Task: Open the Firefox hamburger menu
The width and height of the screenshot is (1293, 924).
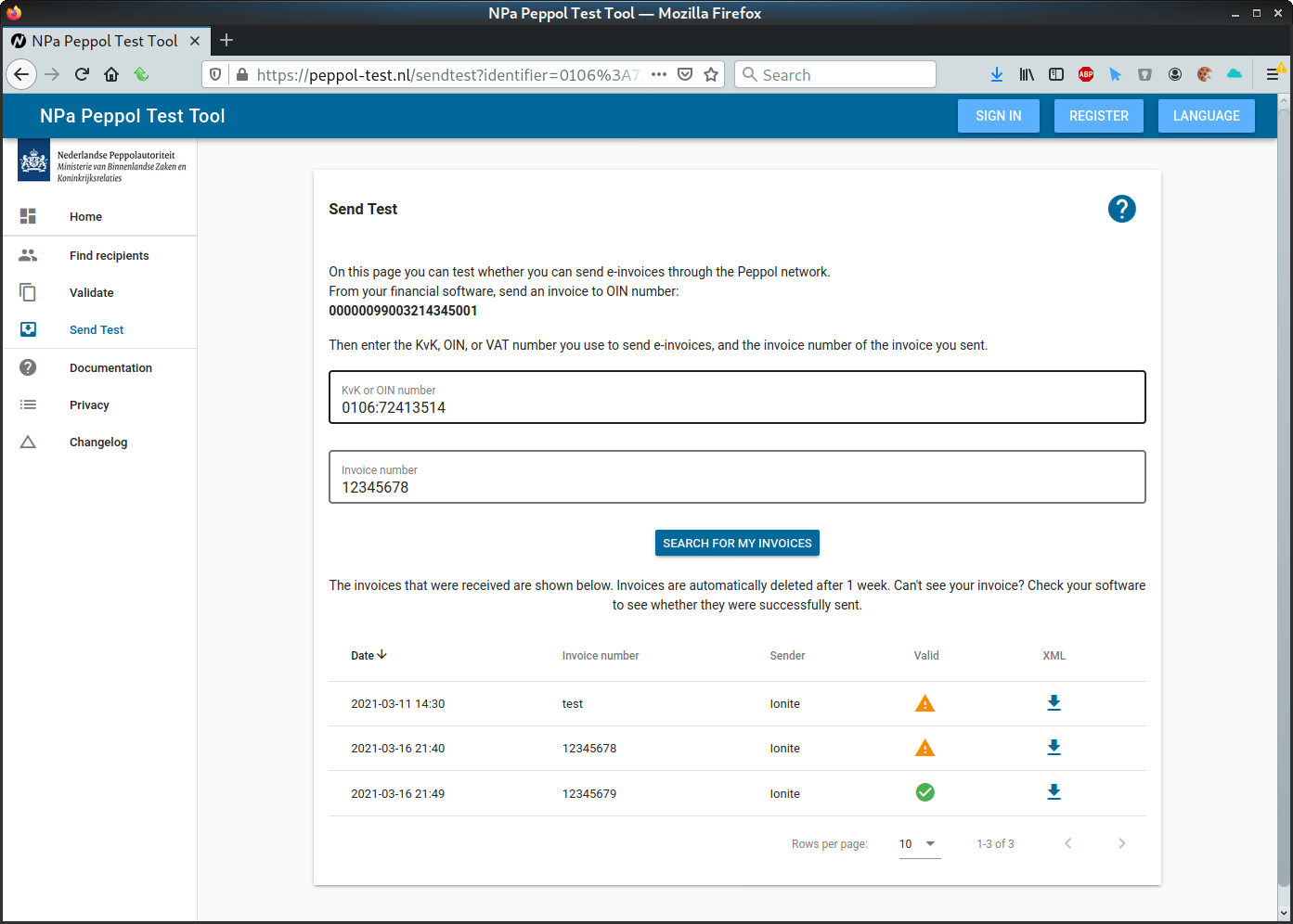Action: coord(1273,74)
